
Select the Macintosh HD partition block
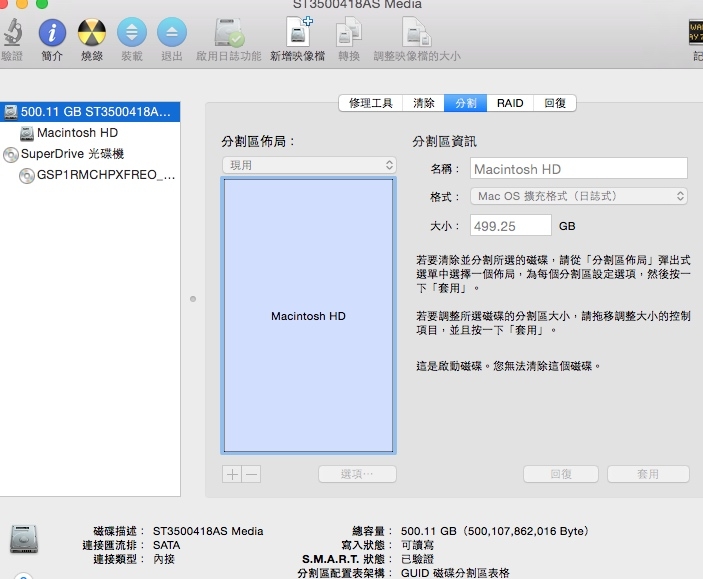tap(308, 316)
